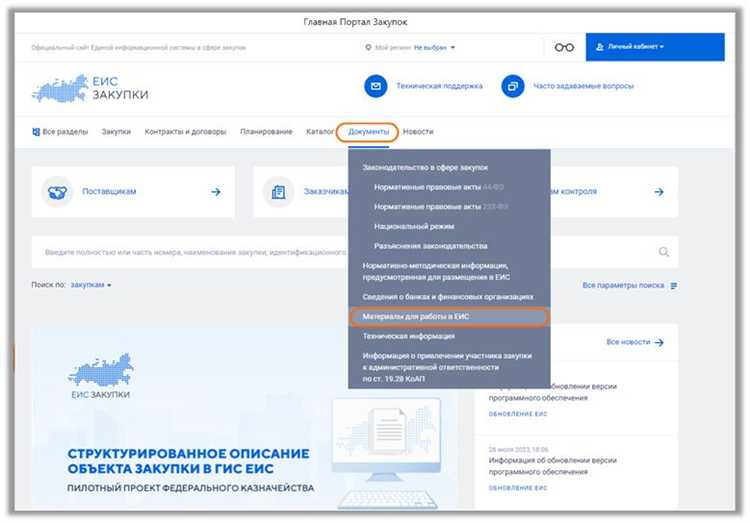The height and width of the screenshot is (523, 750).
Task: Click second ОБНОВЛЕНИЕ ЕИС tag
Action: click(518, 488)
